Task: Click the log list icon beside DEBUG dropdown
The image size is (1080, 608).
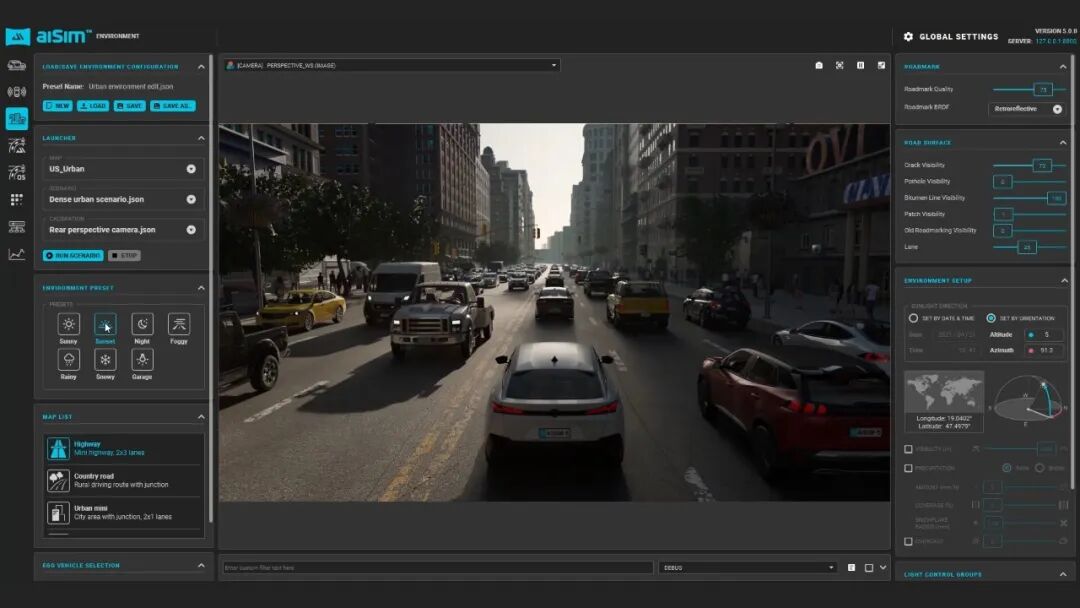Action: (851, 568)
